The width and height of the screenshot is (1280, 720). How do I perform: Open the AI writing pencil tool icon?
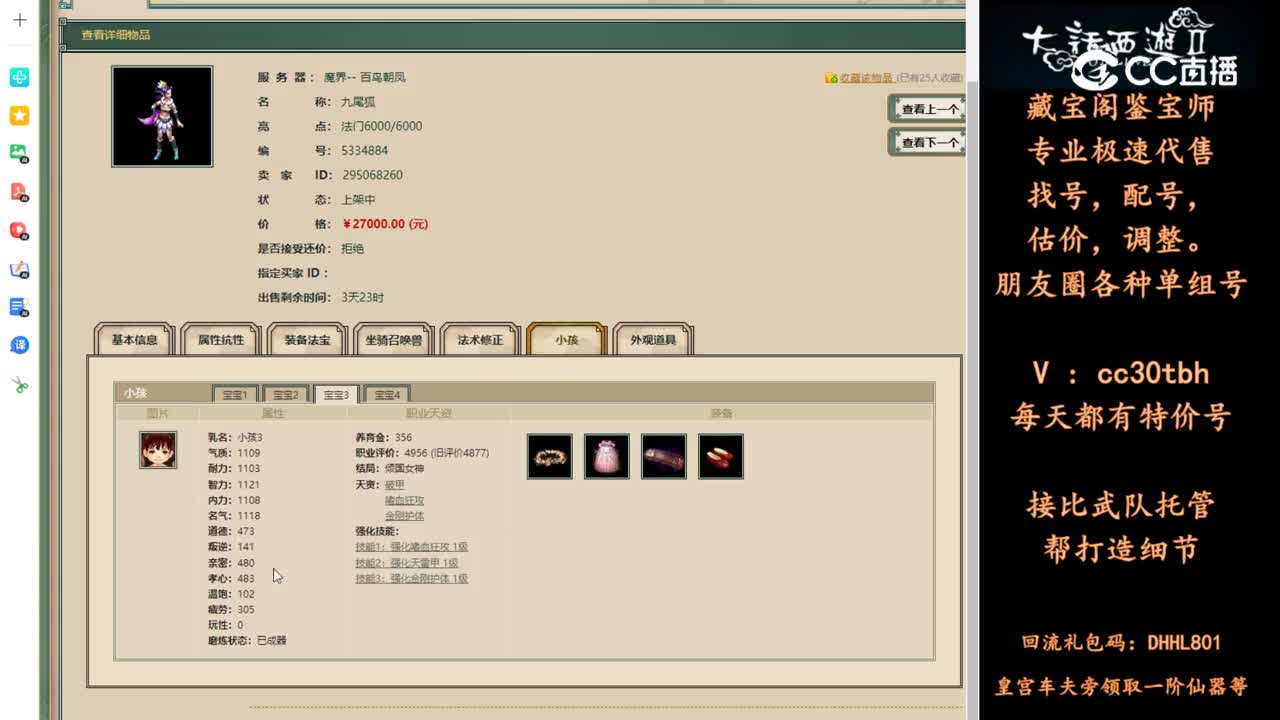[x=19, y=269]
